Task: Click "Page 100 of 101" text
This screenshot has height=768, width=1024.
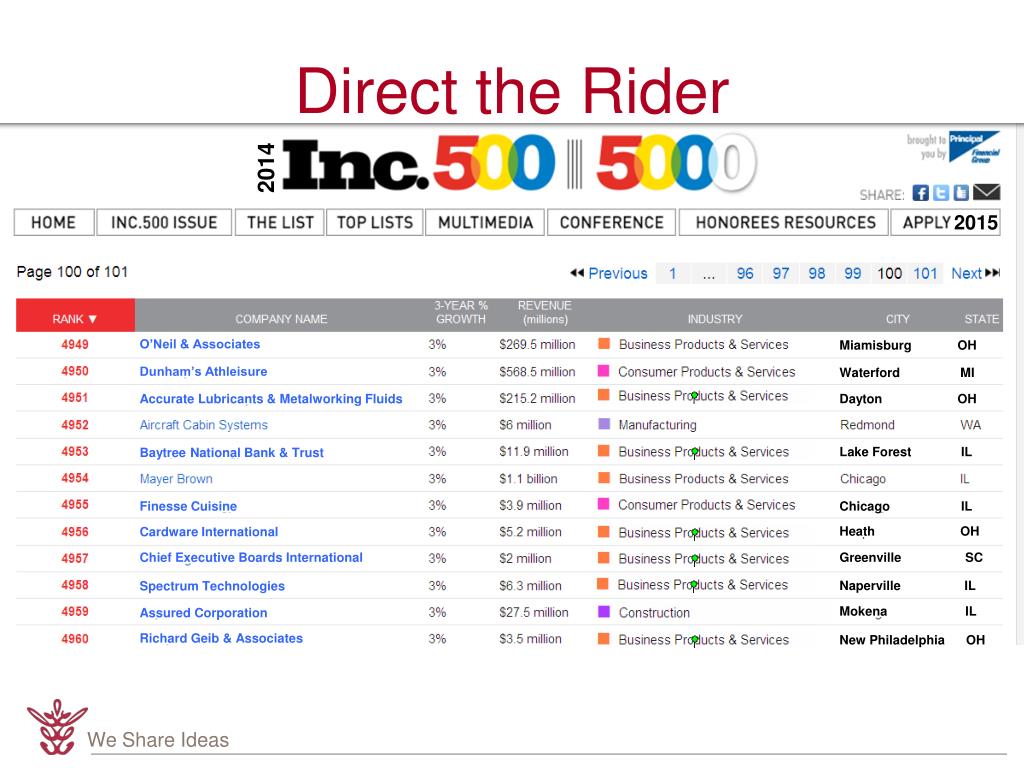Action: (72, 272)
